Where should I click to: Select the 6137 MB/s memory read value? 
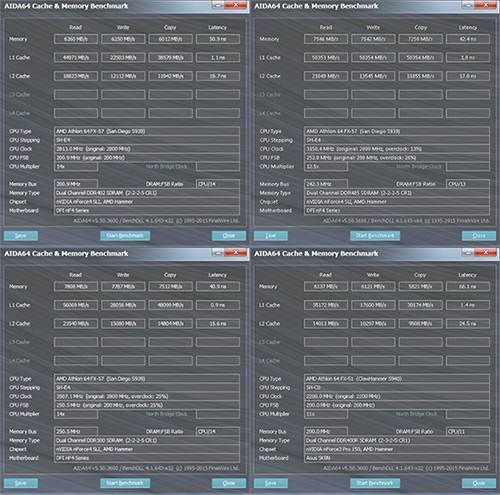(x=326, y=286)
